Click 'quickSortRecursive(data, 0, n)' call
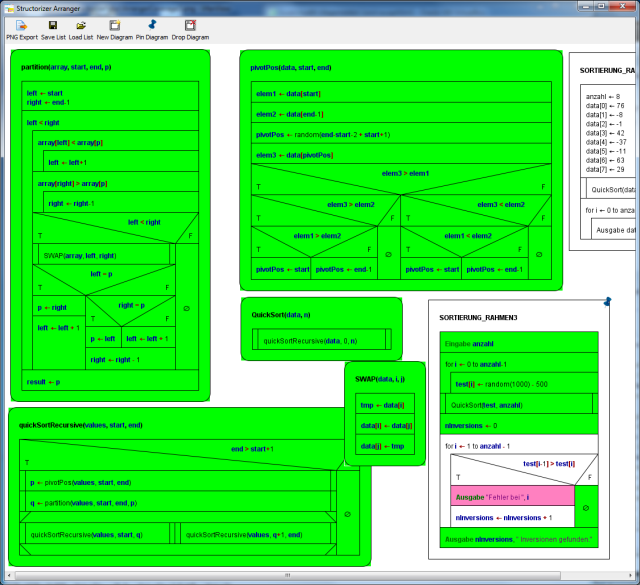 coord(322,340)
